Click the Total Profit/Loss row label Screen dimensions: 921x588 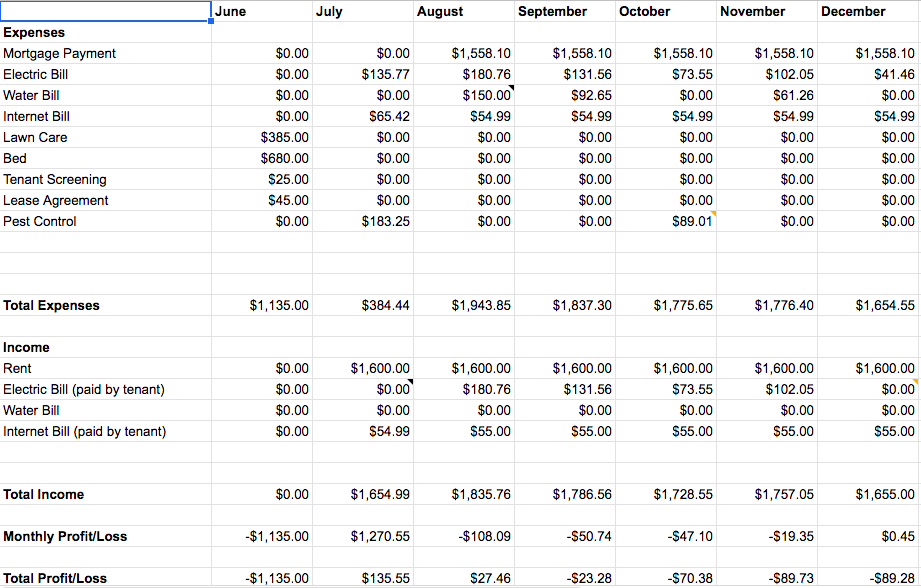(55, 579)
